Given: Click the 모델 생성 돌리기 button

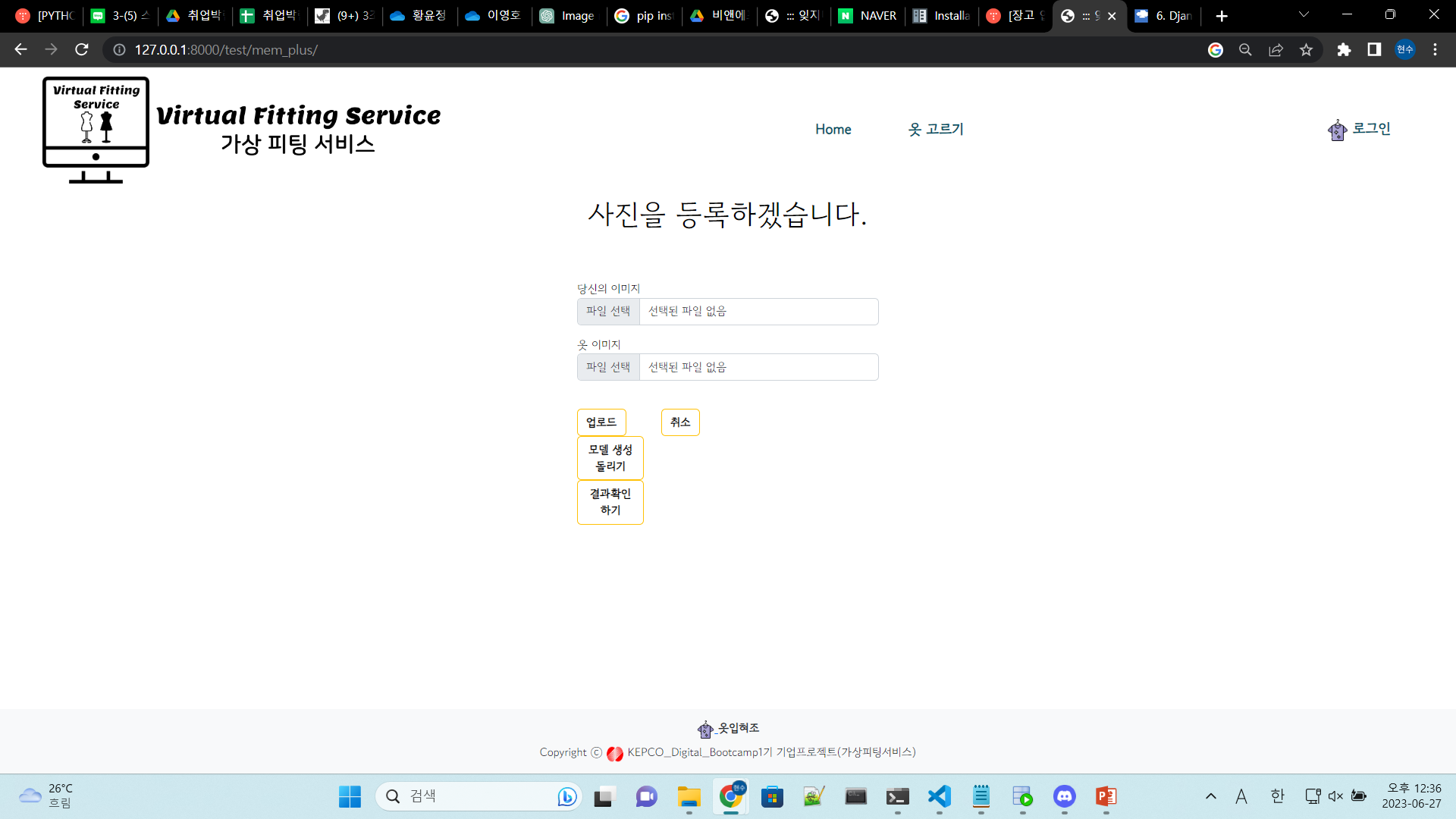Looking at the screenshot, I should point(610,458).
